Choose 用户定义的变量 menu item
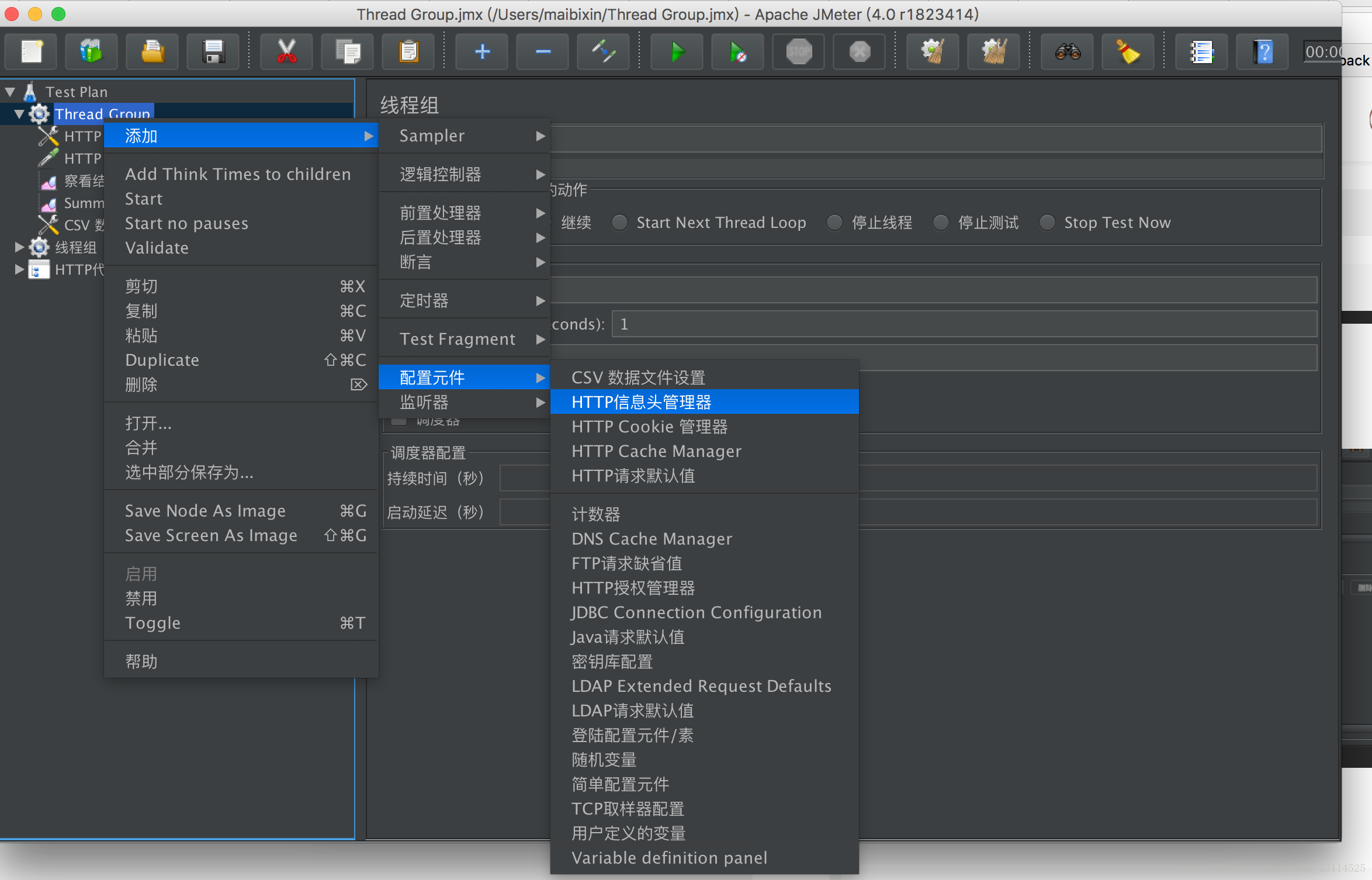1372x880 pixels. coord(705,833)
